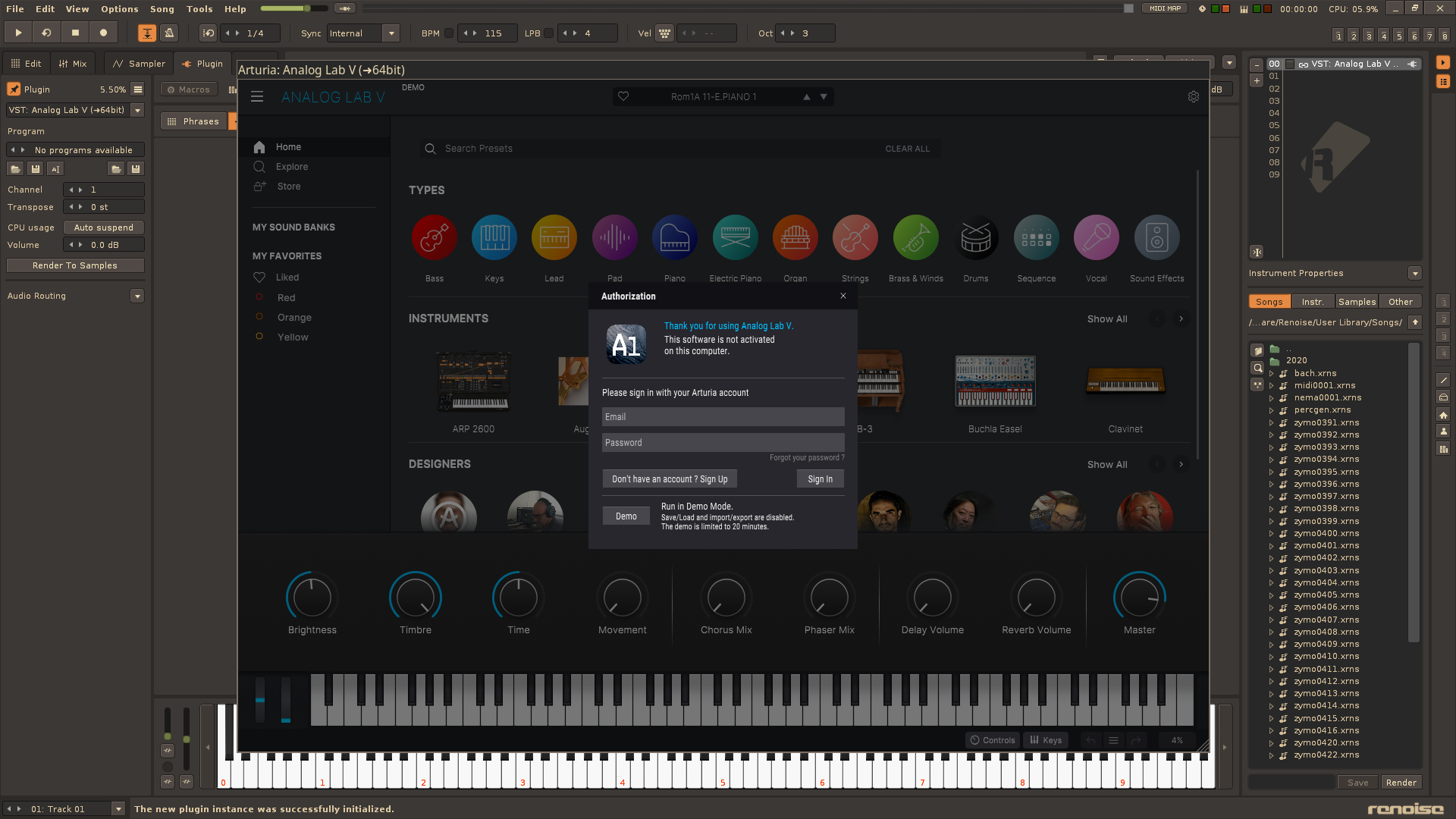This screenshot has width=1456, height=819.
Task: Select the Electric Piano type icon
Action: [x=735, y=238]
